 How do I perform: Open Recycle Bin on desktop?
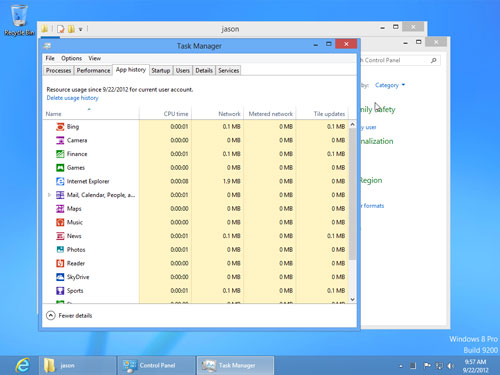(x=19, y=20)
